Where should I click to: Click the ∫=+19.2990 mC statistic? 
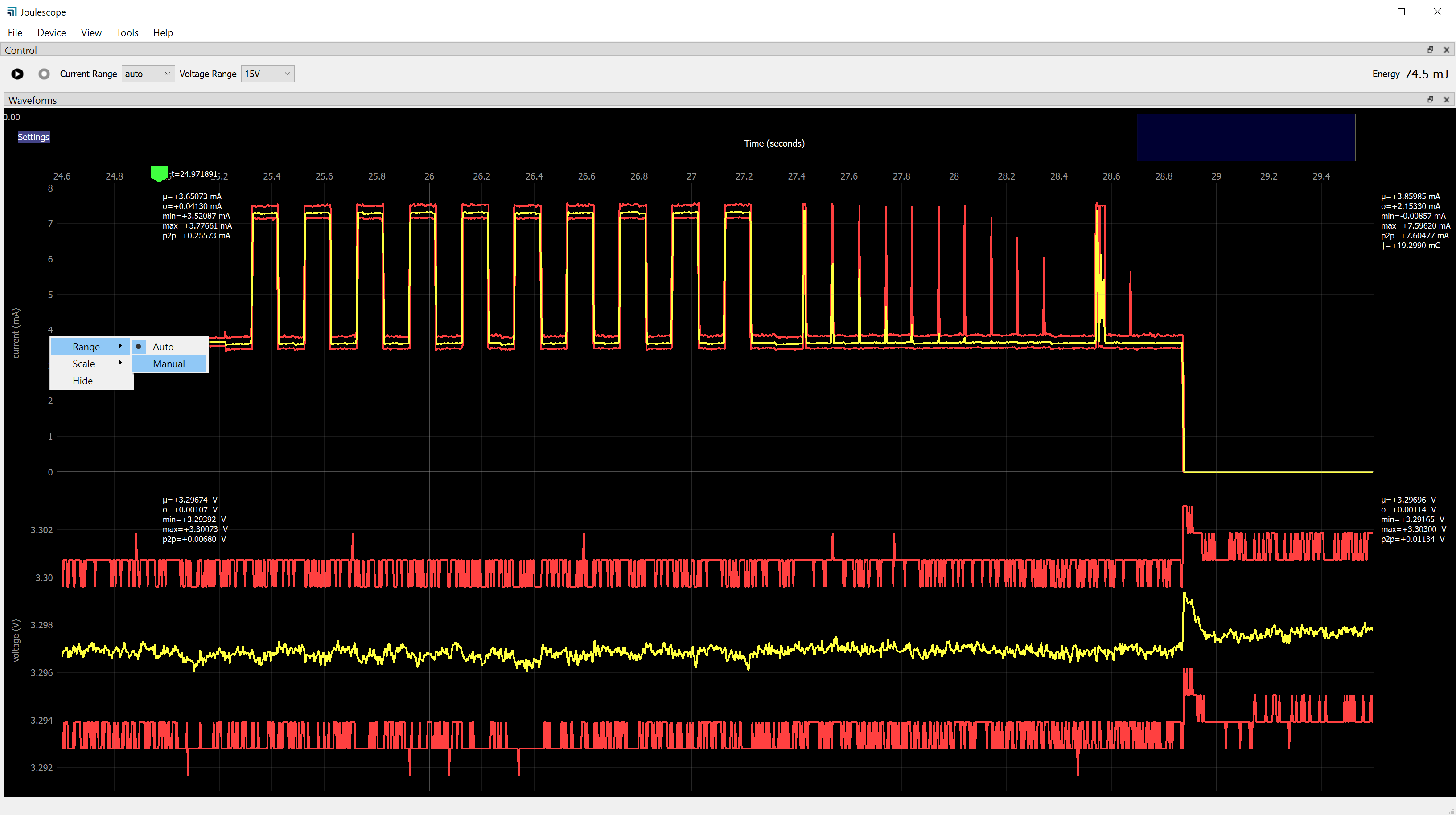coord(1410,246)
